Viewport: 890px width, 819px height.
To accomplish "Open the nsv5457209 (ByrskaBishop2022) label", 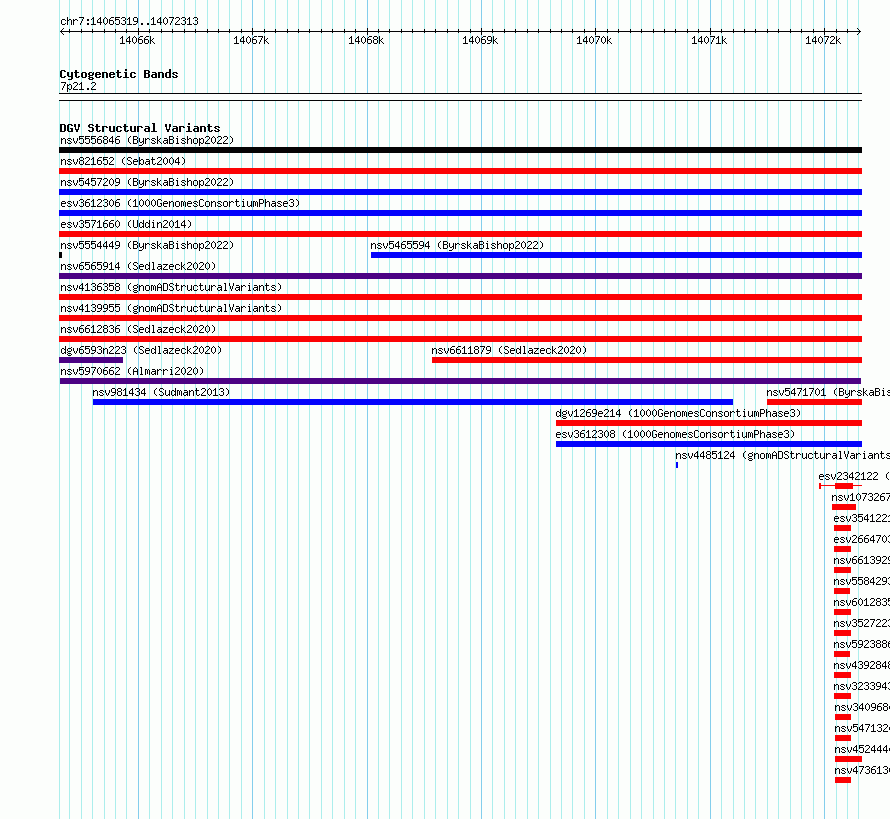I will coord(147,182).
